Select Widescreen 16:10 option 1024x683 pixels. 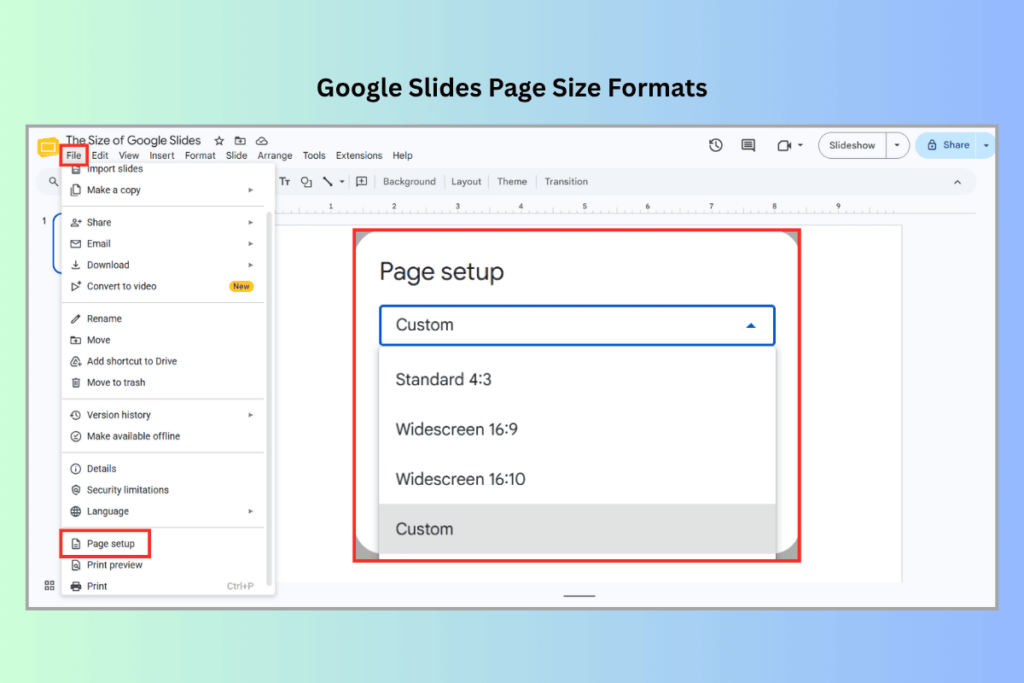pyautogui.click(x=577, y=479)
